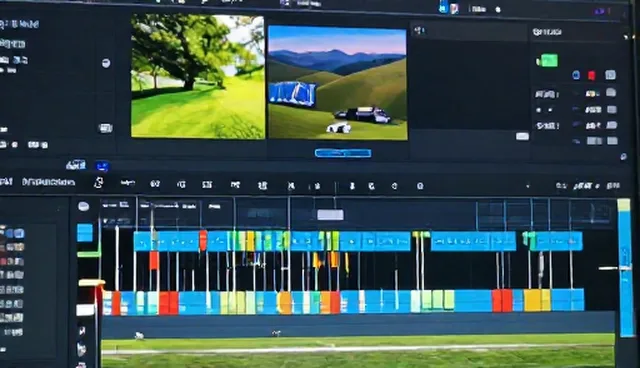Select the yellow clip right of the red pair in the lower track
The image size is (640, 368).
coord(537,300)
